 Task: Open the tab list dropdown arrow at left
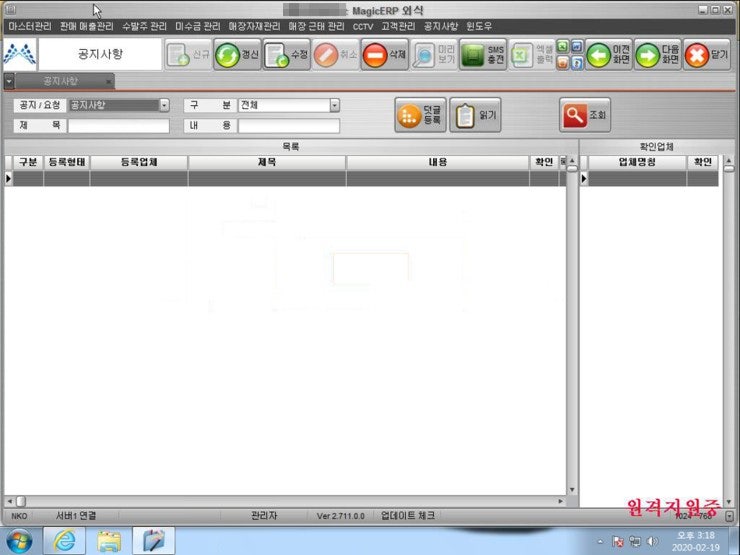pos(9,82)
